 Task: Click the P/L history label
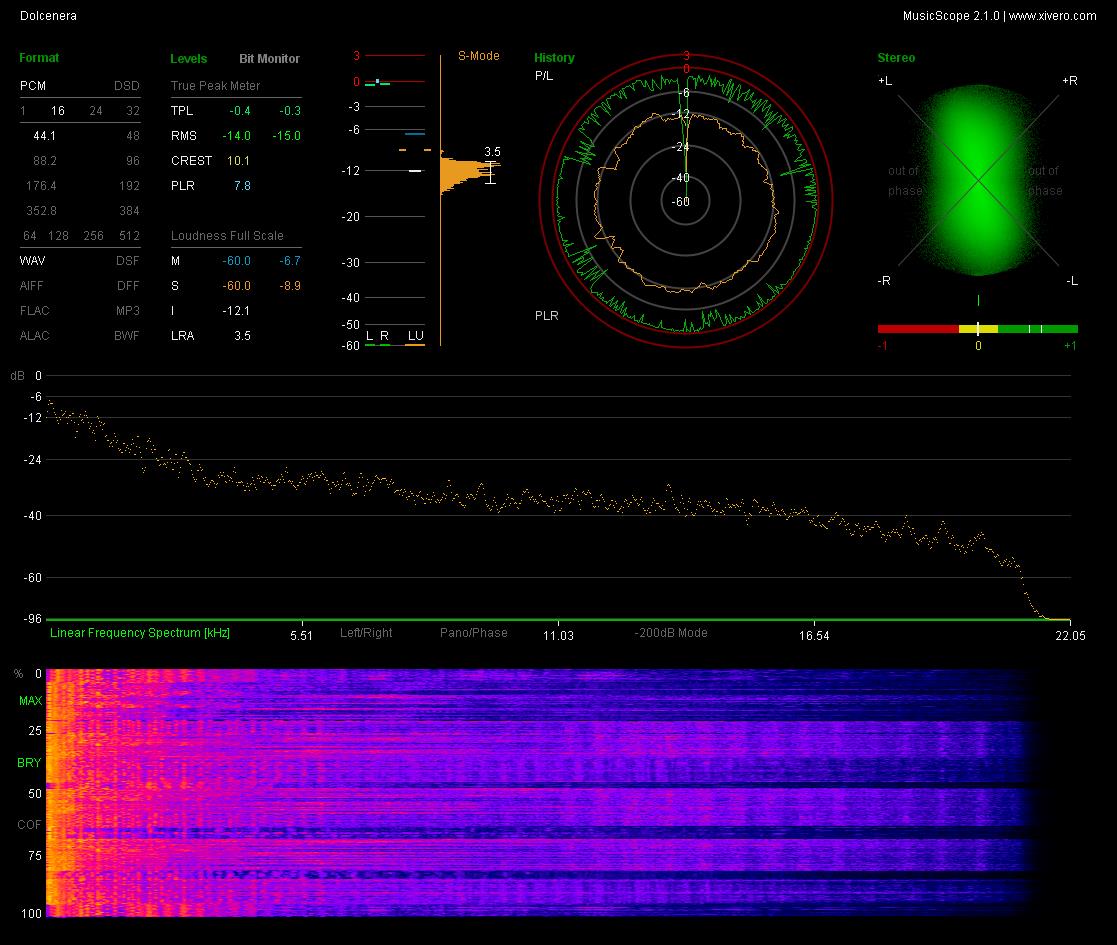click(544, 75)
